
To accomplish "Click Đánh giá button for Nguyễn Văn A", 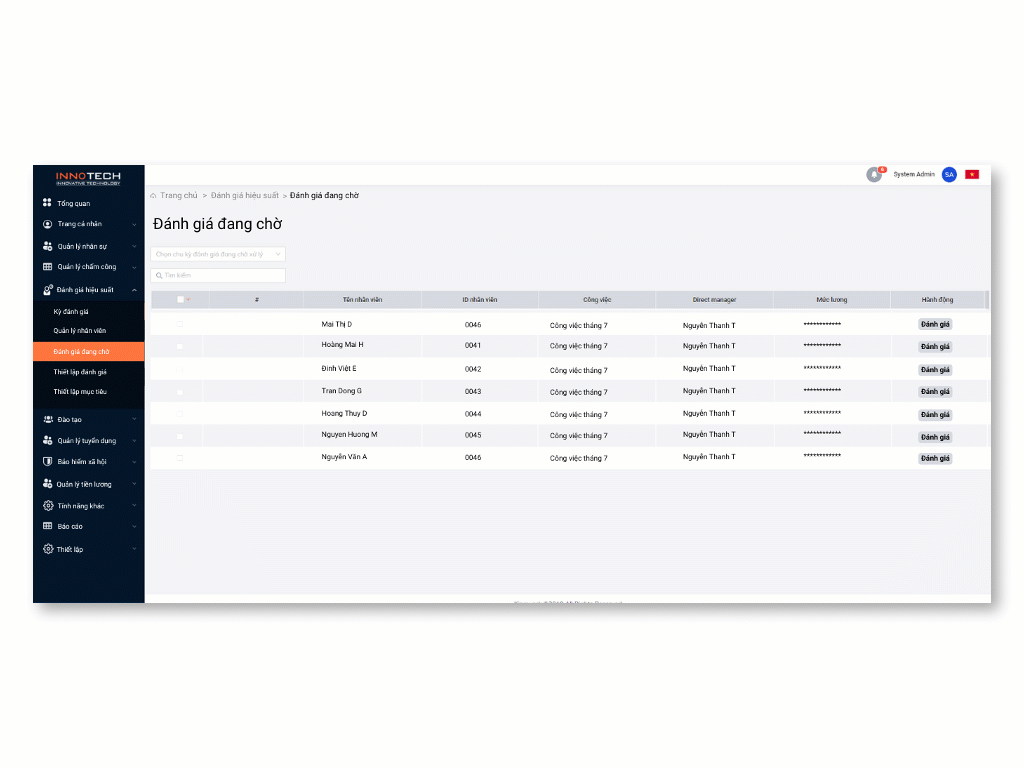I will pos(935,459).
